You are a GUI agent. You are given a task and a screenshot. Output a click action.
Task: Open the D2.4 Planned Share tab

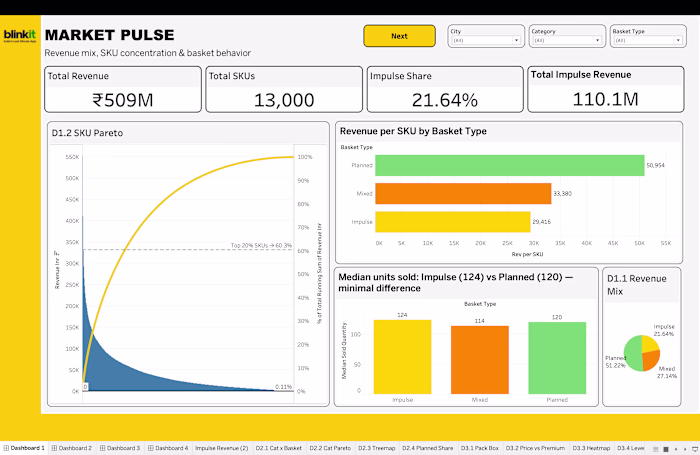click(x=428, y=448)
